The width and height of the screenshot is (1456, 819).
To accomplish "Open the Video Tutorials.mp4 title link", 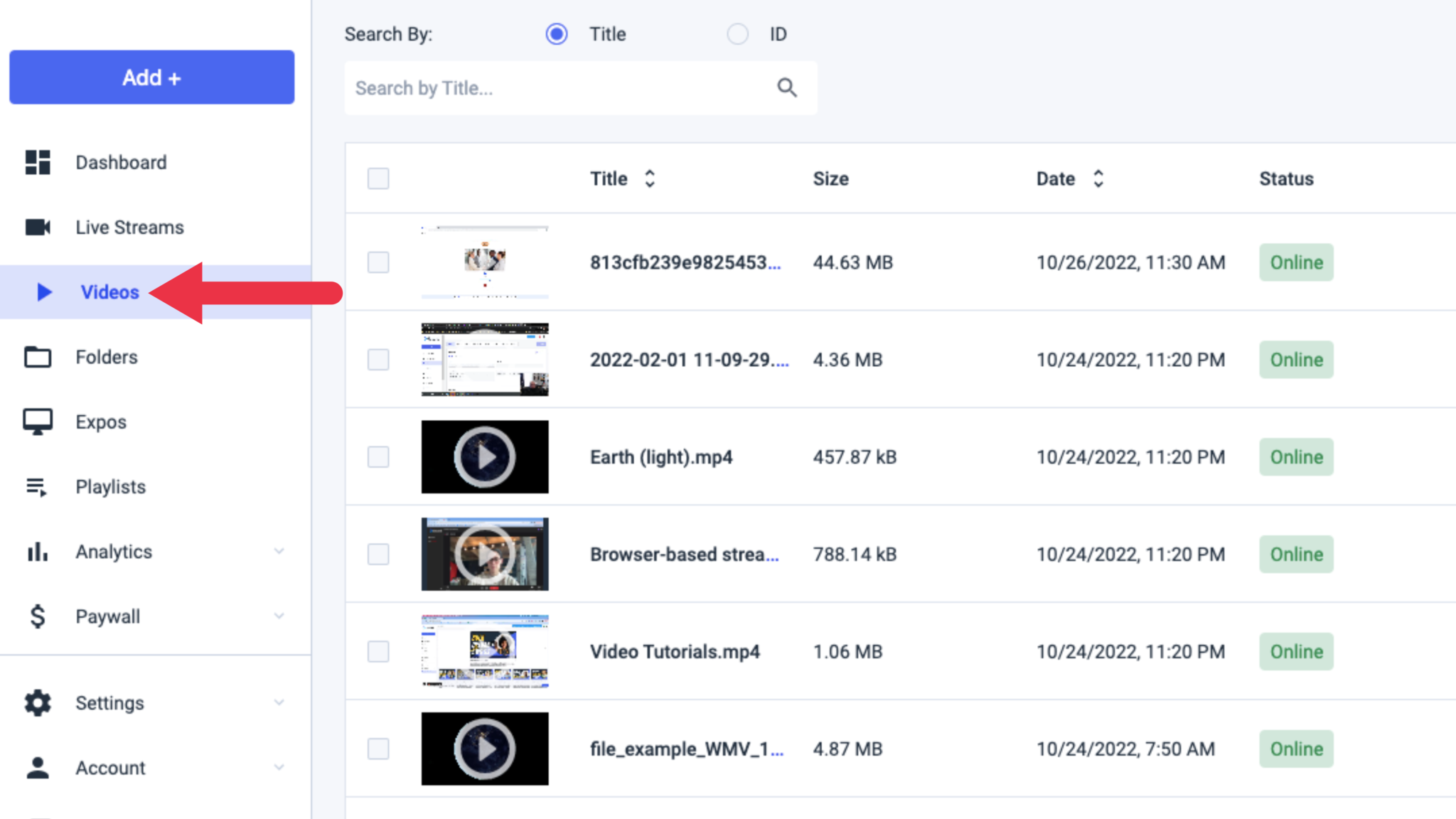I will pos(674,651).
